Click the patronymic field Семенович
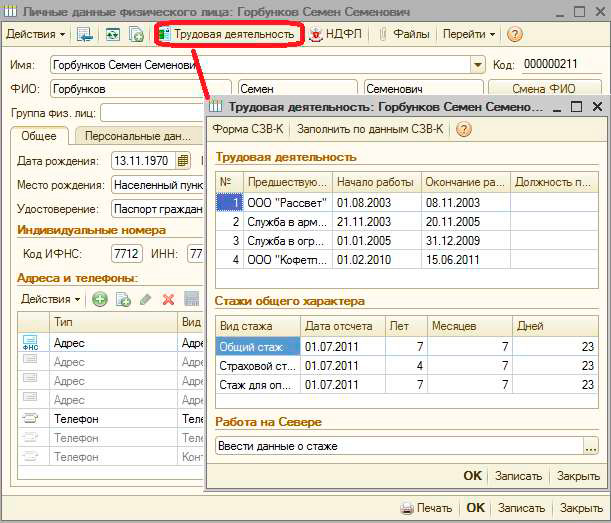The width and height of the screenshot is (611, 523). 423,89
